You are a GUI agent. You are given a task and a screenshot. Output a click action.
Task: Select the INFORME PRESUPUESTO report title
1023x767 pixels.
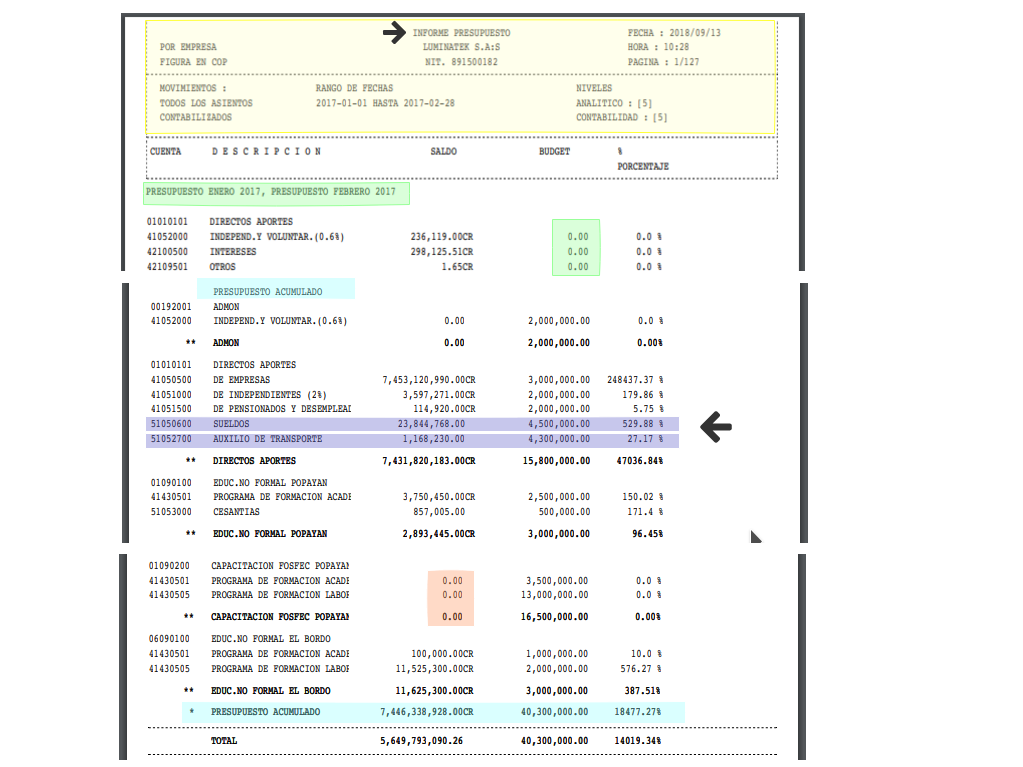click(x=460, y=33)
